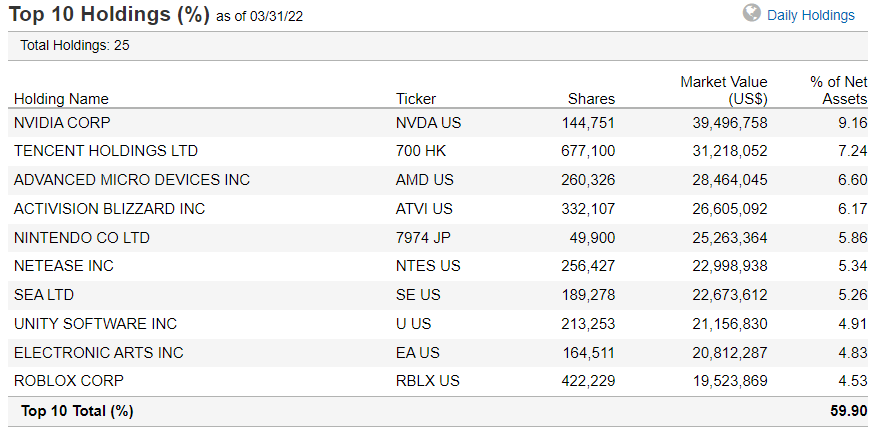Click the EA US ticker cell
The height and width of the screenshot is (433, 879).
click(420, 353)
